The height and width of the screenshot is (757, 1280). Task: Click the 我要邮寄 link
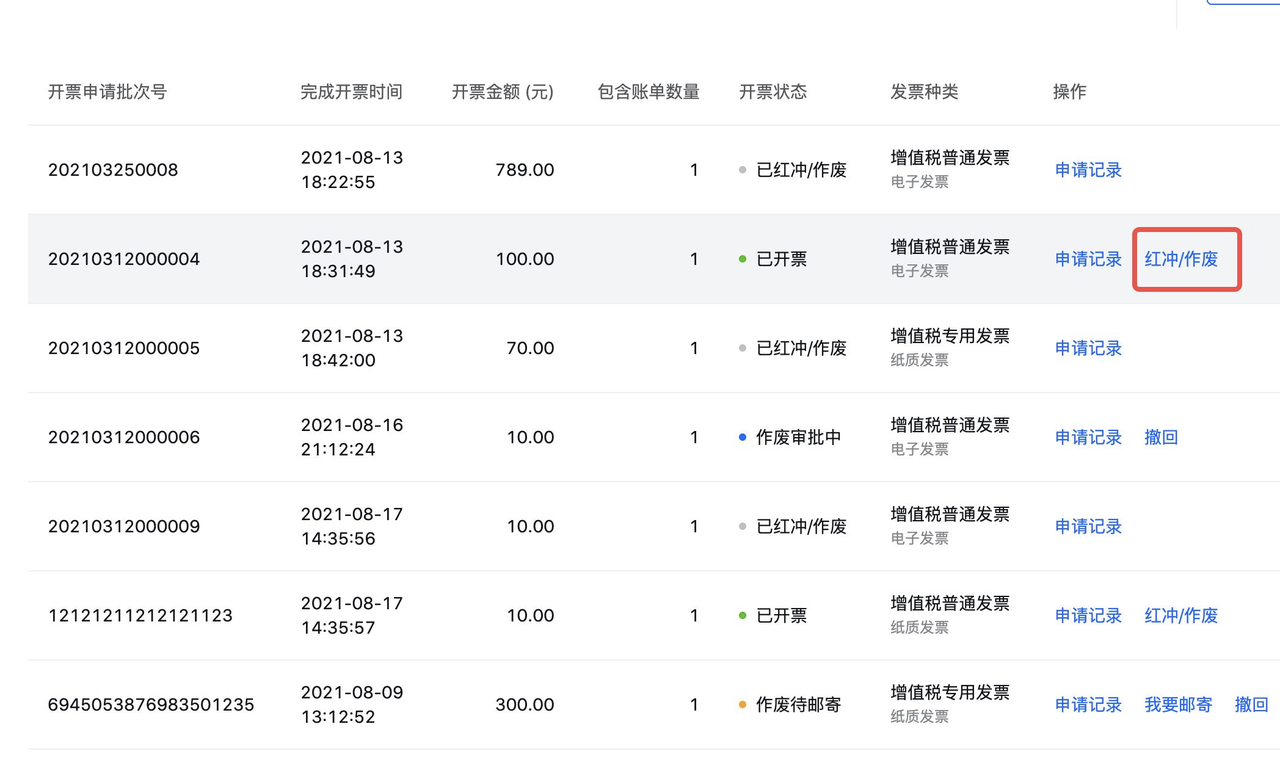coord(1178,704)
